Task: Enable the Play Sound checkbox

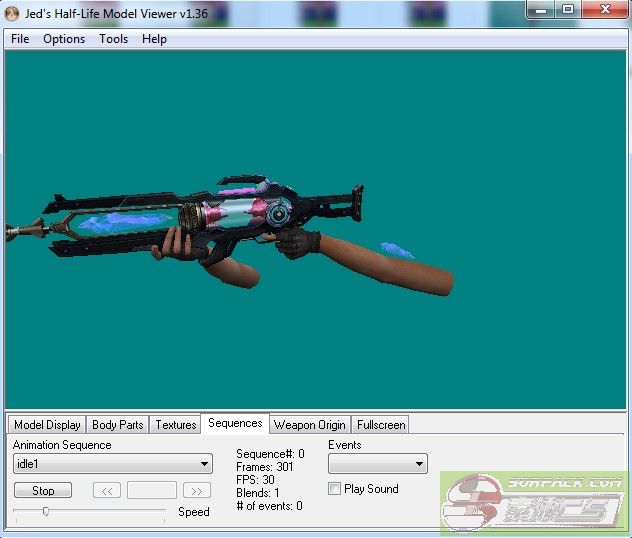Action: (335, 489)
